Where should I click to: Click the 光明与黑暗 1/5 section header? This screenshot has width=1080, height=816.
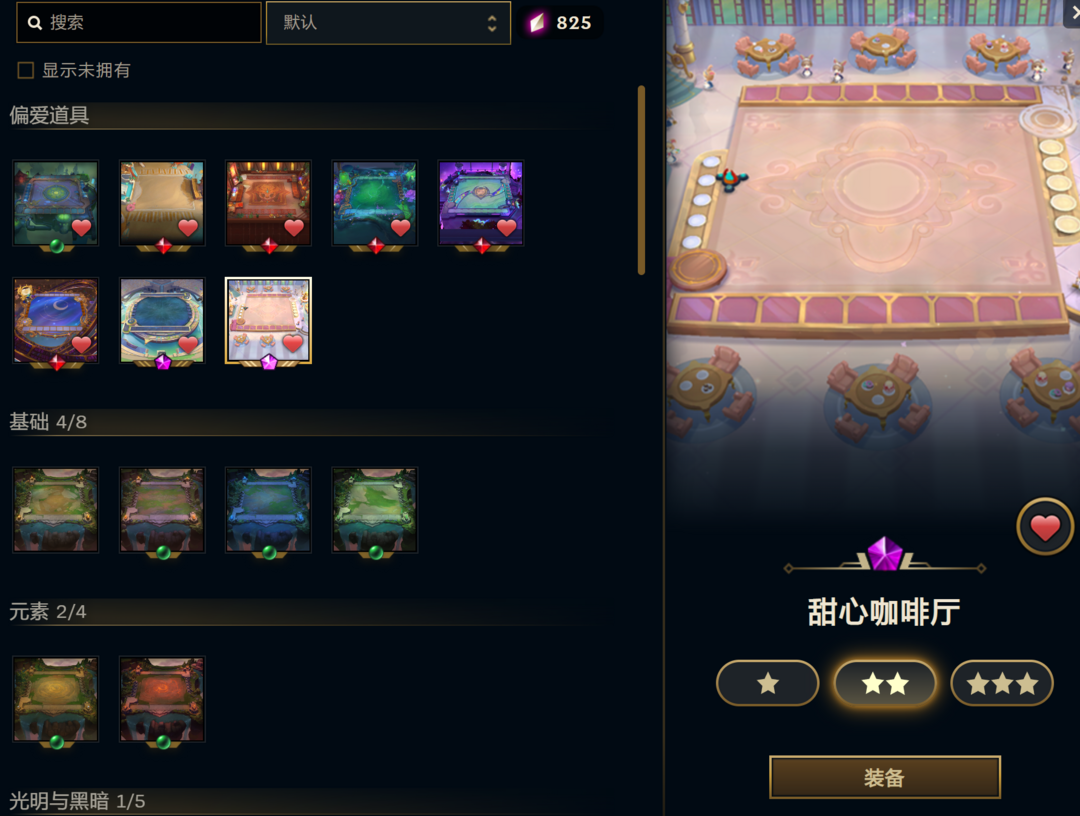pyautogui.click(x=77, y=801)
